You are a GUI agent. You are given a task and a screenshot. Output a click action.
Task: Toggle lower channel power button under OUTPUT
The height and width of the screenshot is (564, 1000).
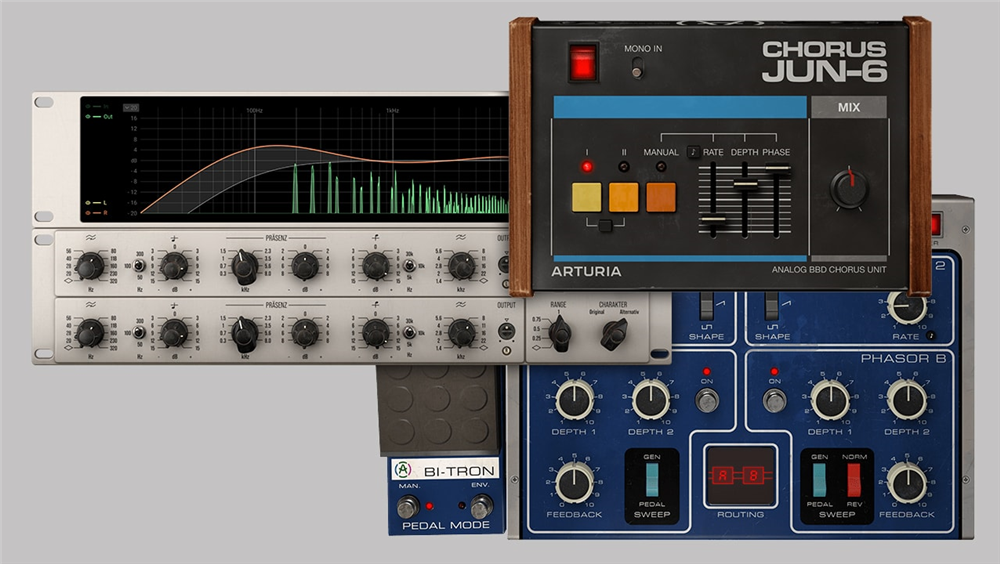click(506, 351)
